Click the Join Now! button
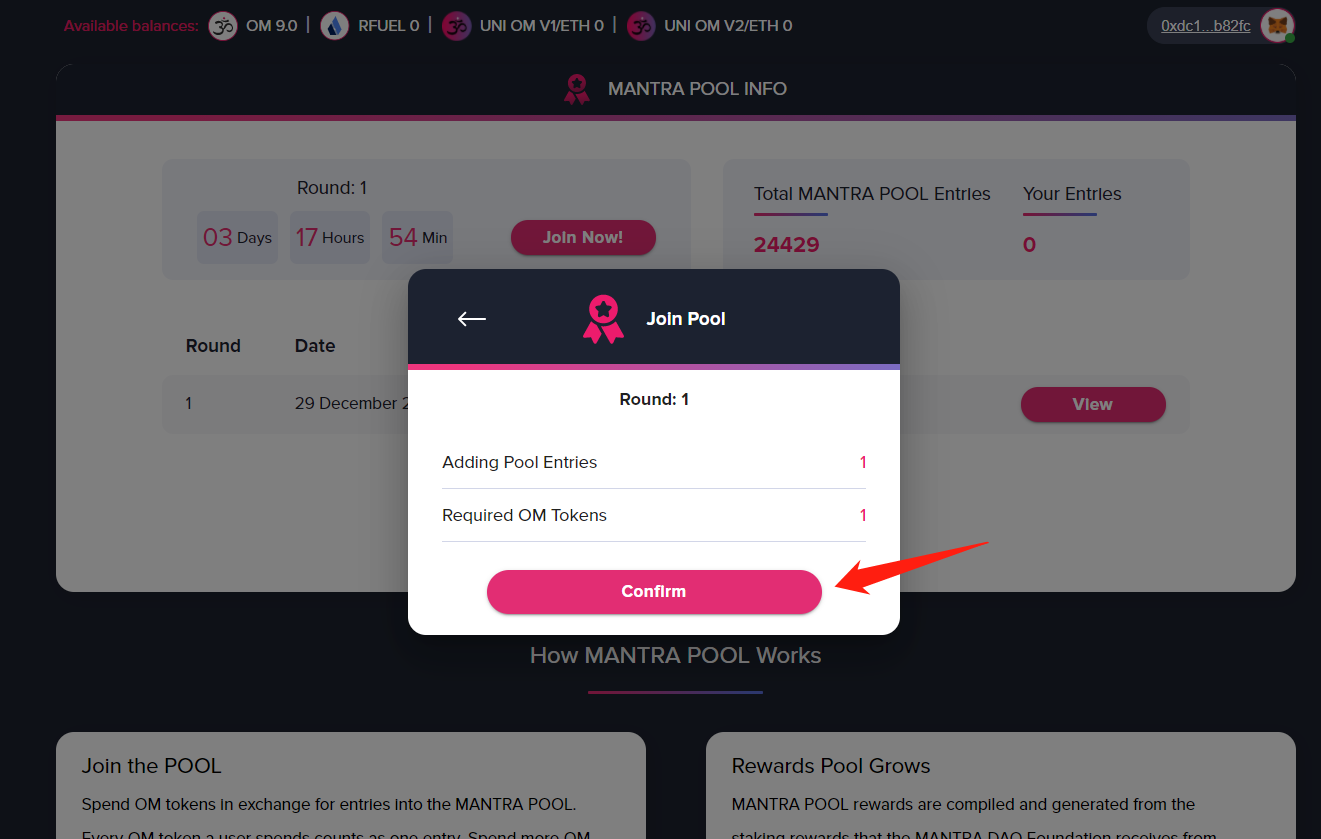 point(583,238)
